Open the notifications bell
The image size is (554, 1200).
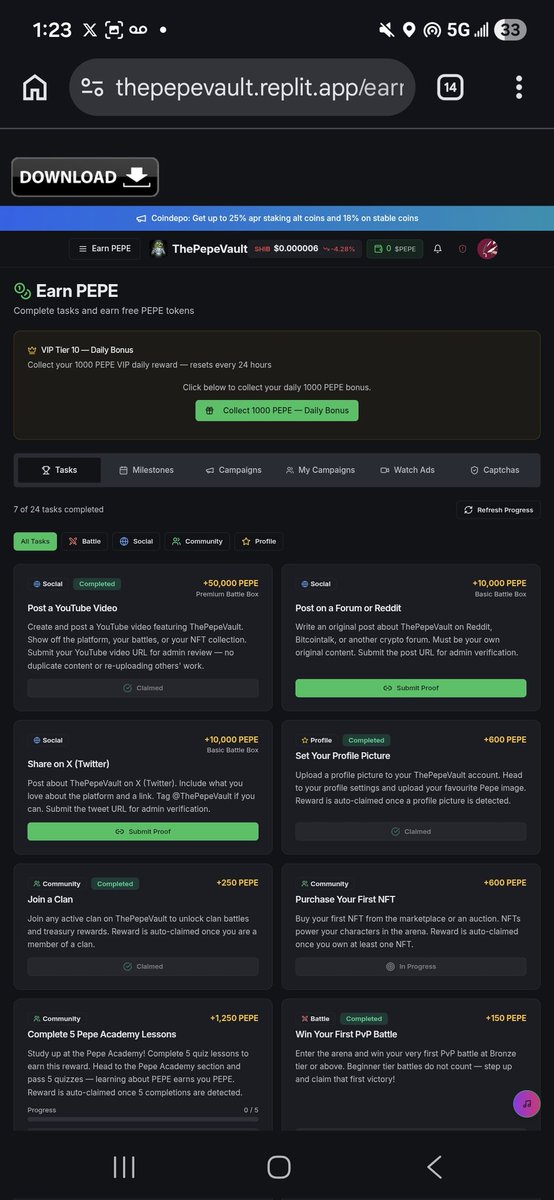[x=438, y=248]
